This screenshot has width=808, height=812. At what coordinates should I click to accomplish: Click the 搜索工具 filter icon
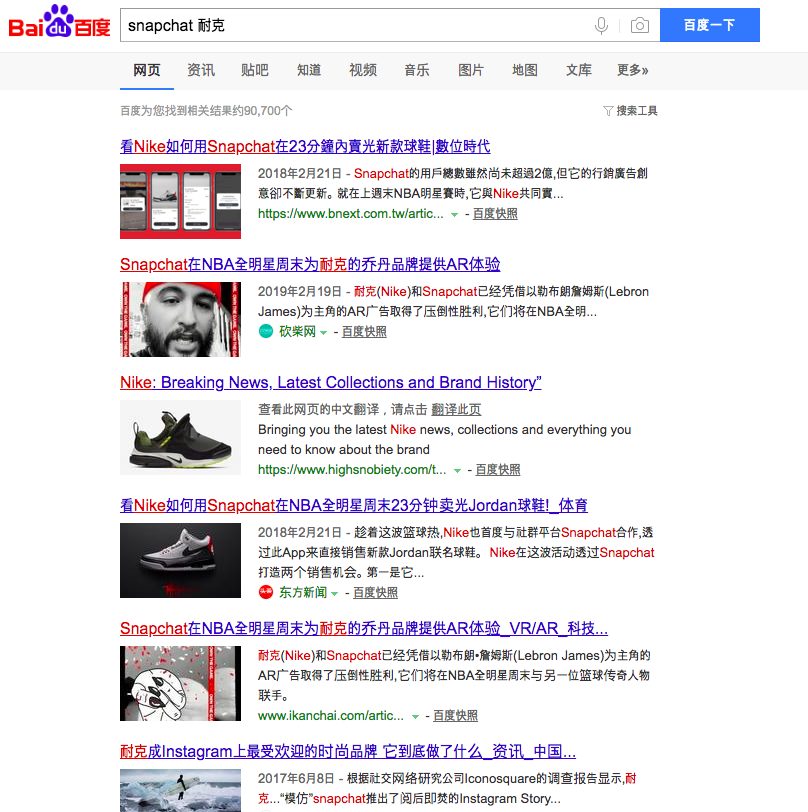608,111
